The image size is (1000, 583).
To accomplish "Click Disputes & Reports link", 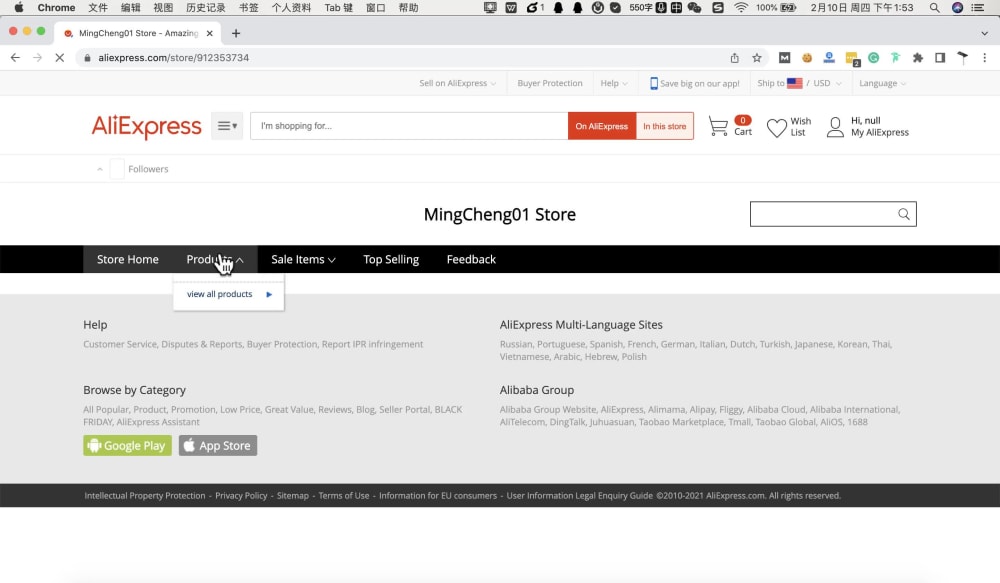I will click(x=202, y=344).
